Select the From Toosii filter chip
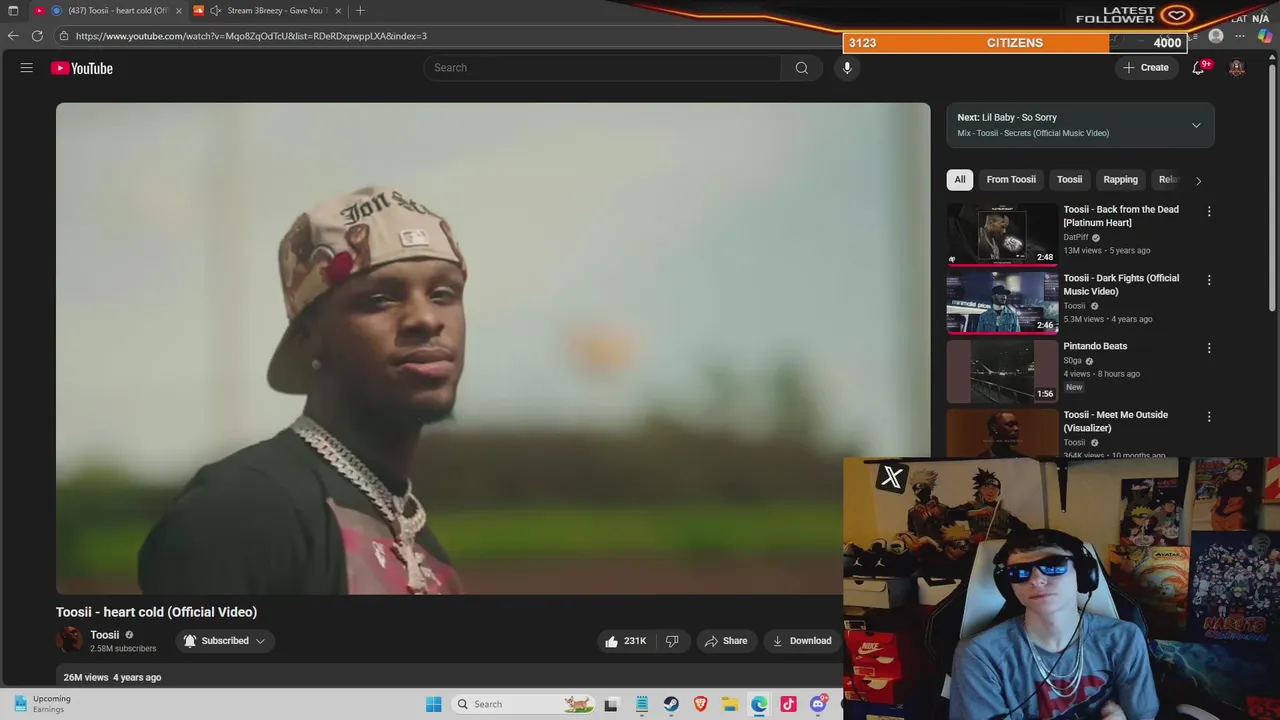The height and width of the screenshot is (720, 1280). (x=1011, y=180)
